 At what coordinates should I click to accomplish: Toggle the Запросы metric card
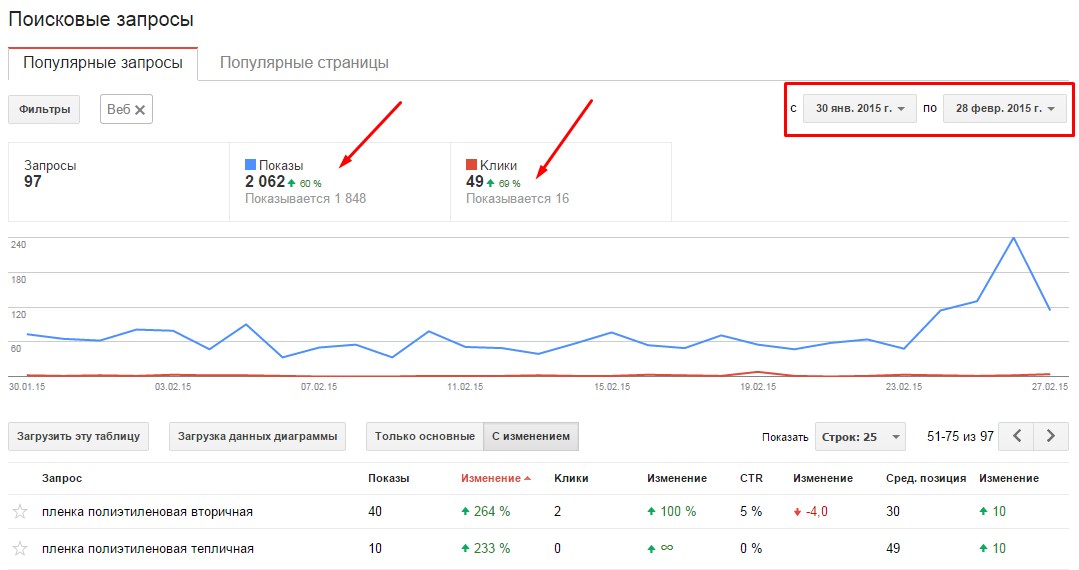tap(118, 181)
